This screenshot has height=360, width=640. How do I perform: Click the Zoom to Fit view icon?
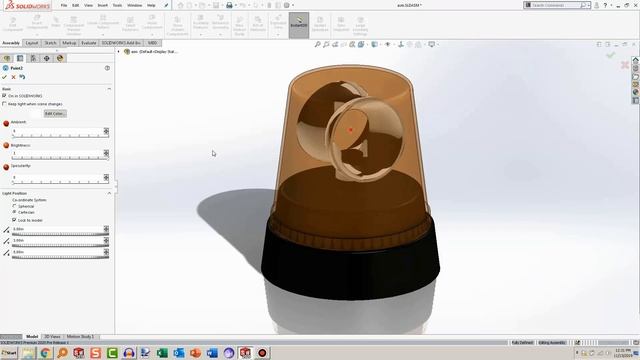click(318, 44)
